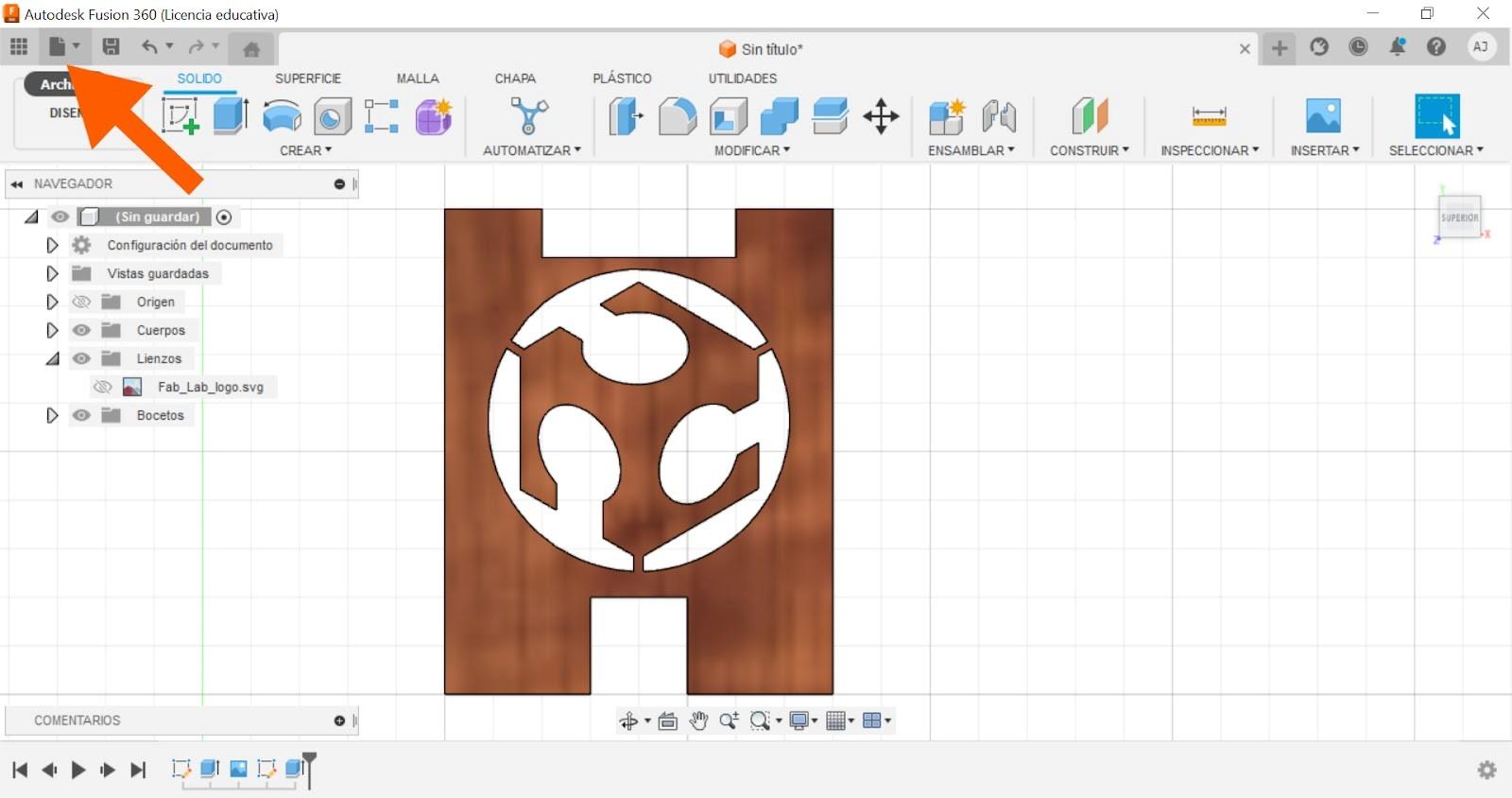This screenshot has height=798, width=1512.
Task: Go to the Home tab icon
Action: pos(251,49)
